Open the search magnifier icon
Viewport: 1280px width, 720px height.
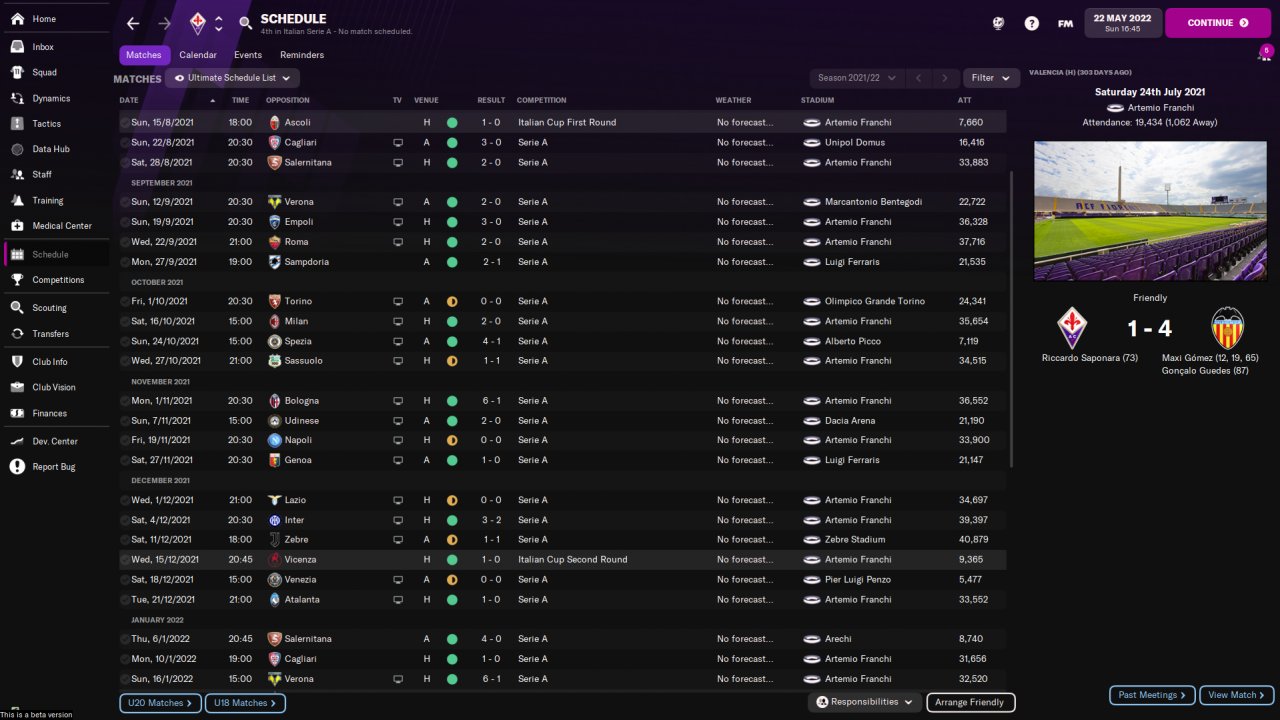point(246,23)
